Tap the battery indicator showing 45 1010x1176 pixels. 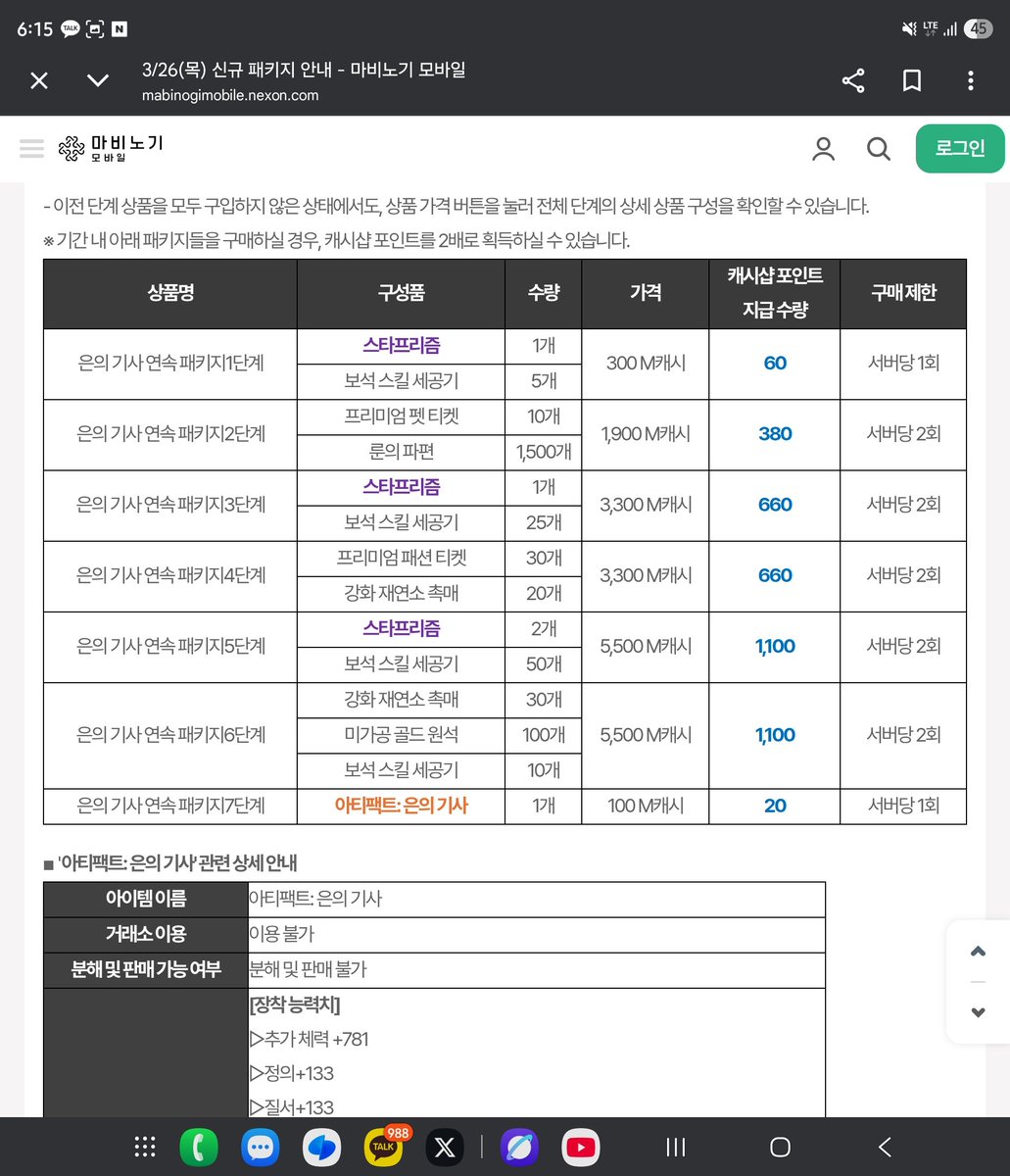pyautogui.click(x=978, y=28)
